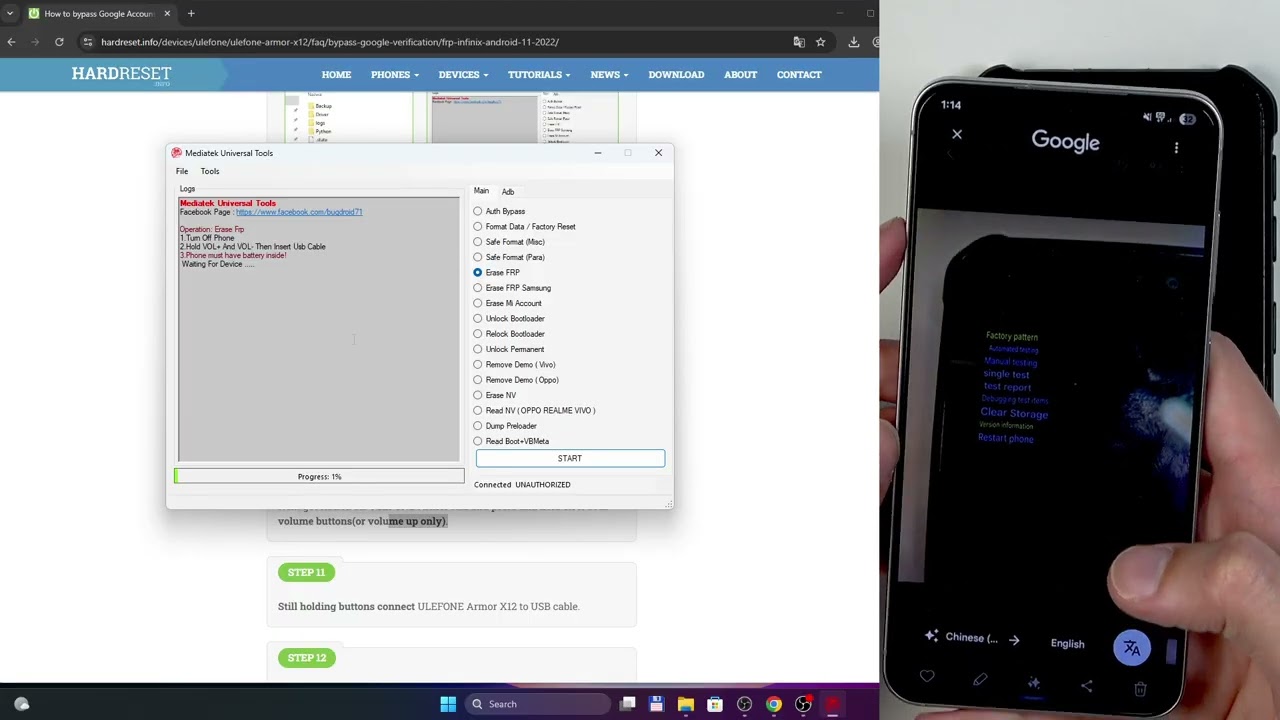Open Microsoft Store from the taskbar
Viewport: 1280px width, 720px height.
(x=714, y=704)
